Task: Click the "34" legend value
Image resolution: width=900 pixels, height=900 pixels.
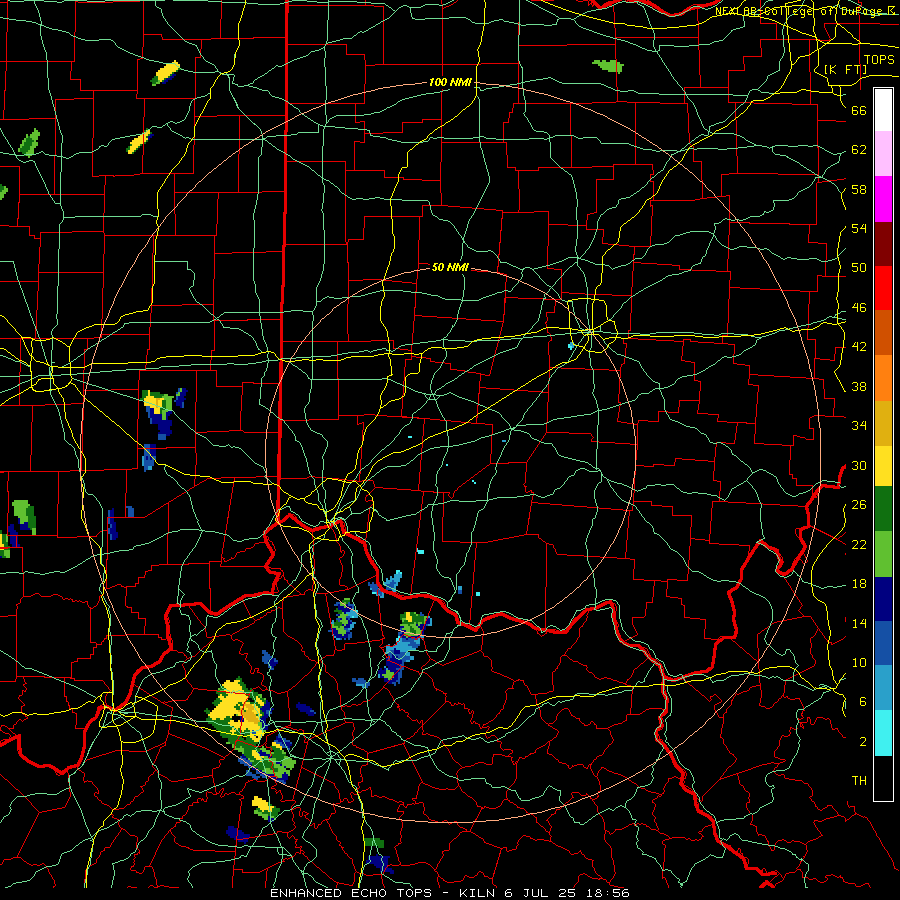Action: click(x=859, y=426)
